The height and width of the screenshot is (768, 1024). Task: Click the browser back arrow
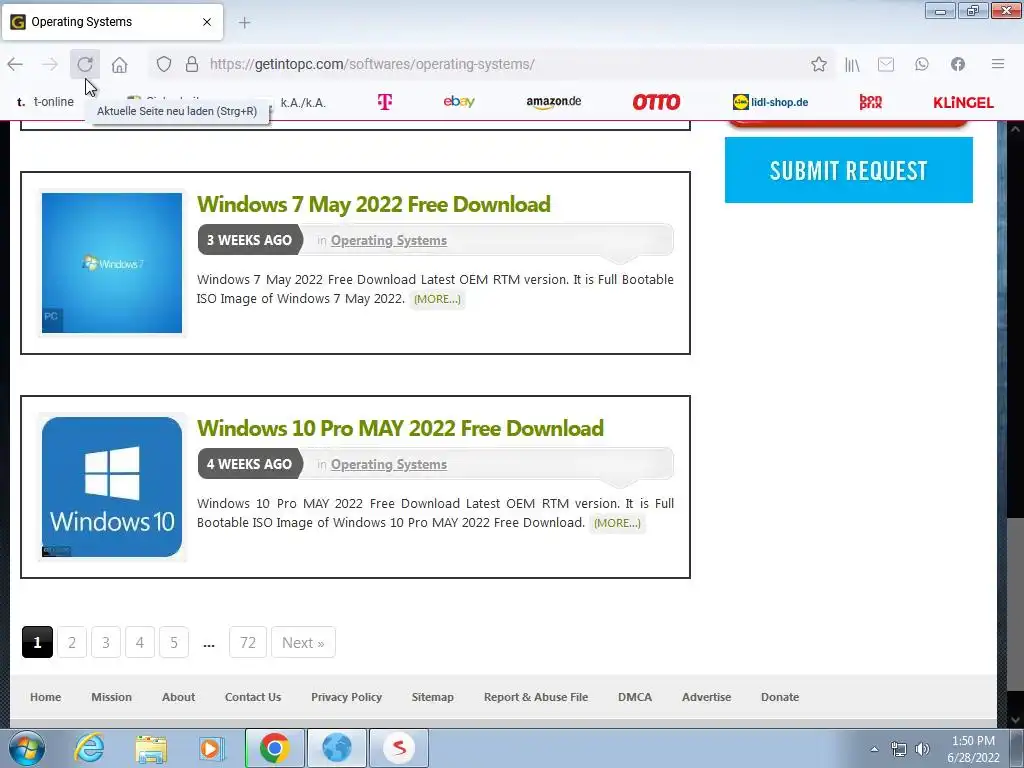[15, 64]
